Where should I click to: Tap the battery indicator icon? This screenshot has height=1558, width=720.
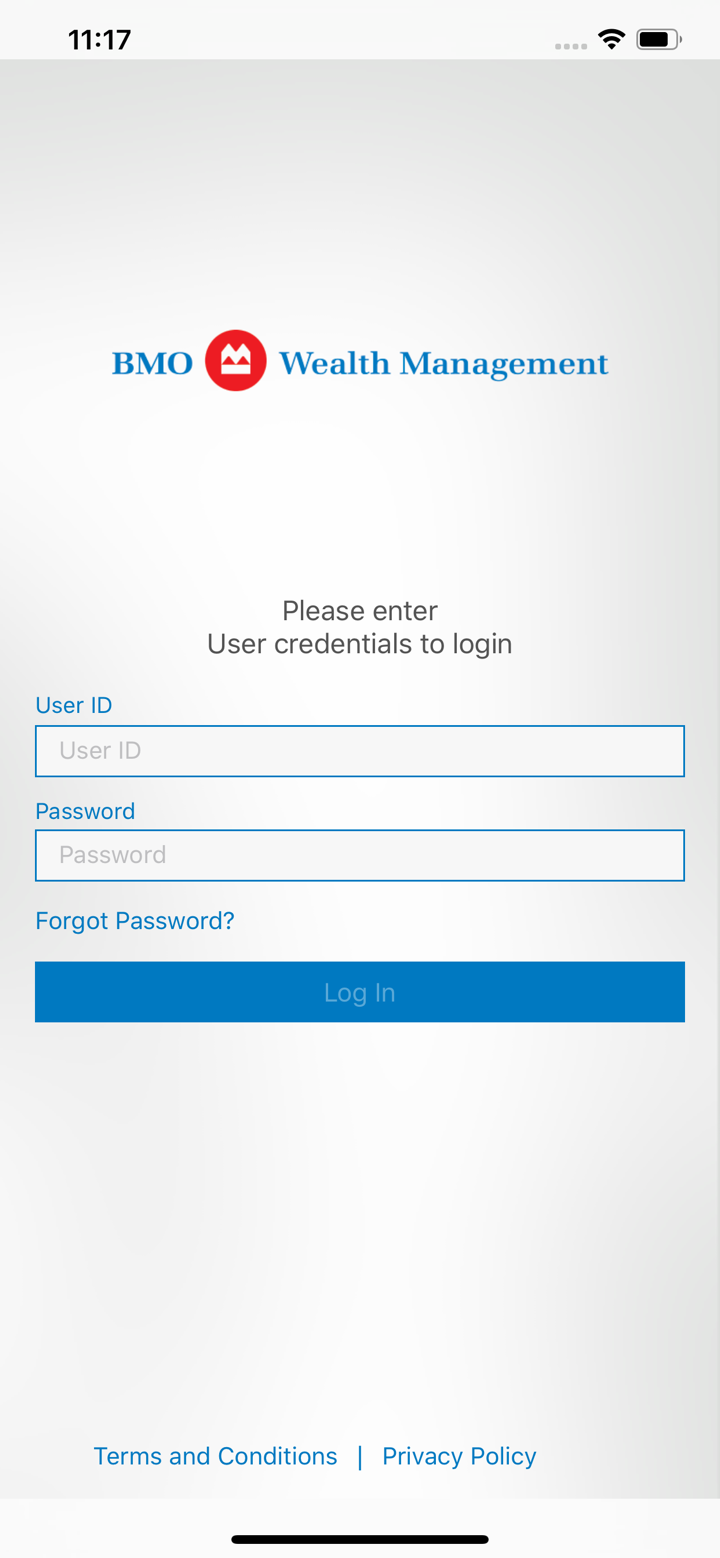[659, 40]
